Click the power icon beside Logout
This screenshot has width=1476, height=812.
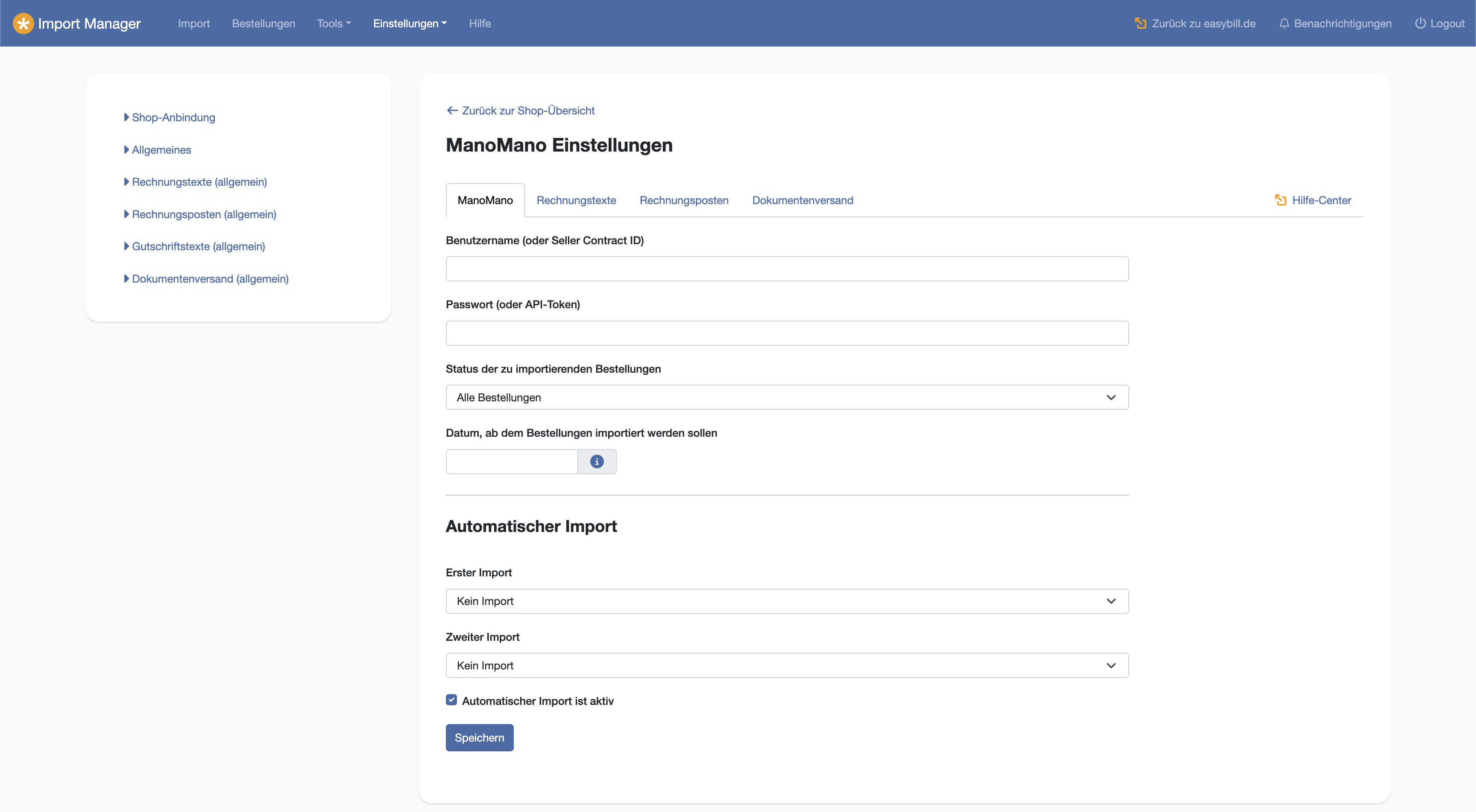1420,23
